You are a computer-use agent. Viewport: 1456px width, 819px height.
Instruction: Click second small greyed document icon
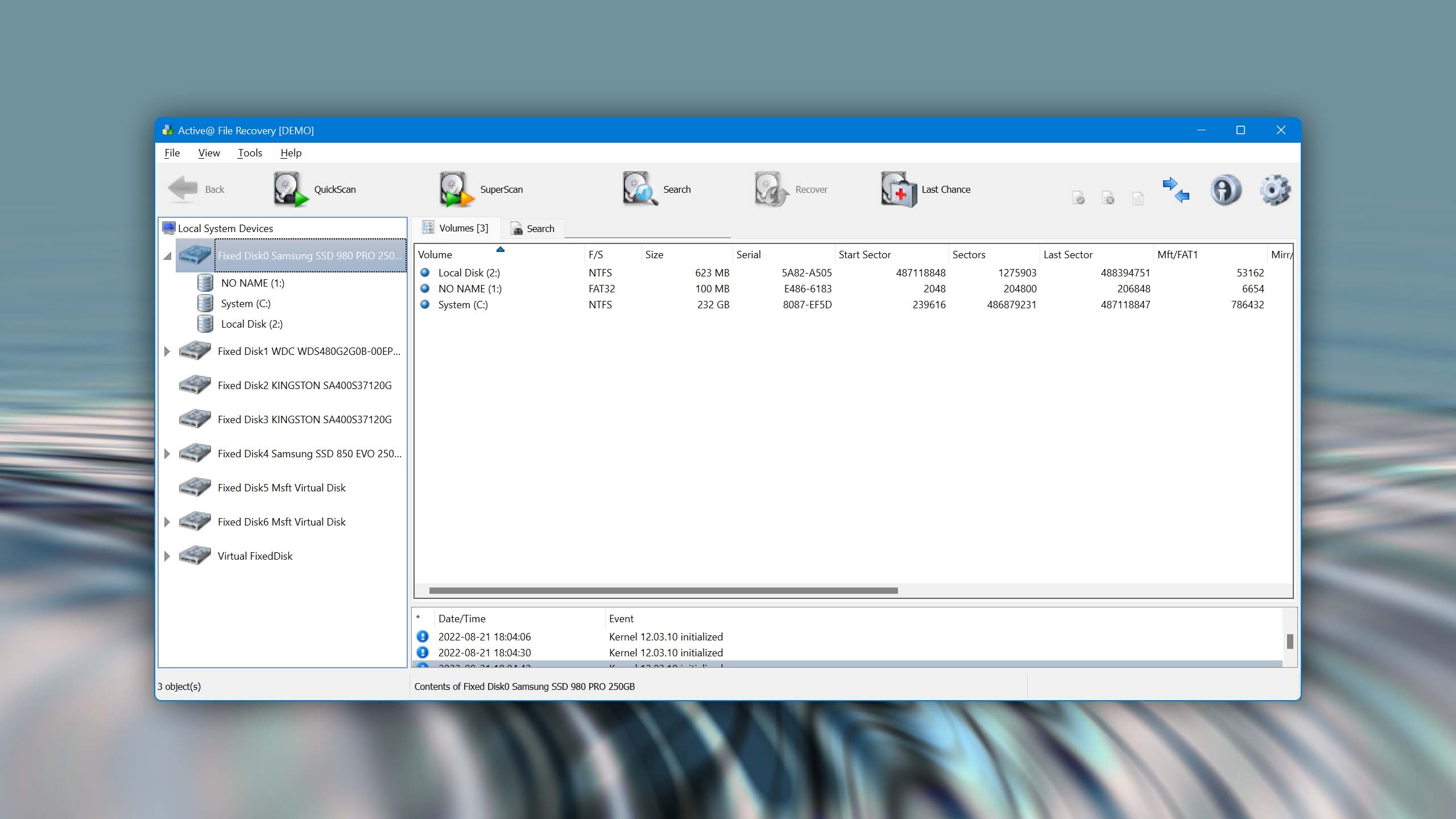1108,197
